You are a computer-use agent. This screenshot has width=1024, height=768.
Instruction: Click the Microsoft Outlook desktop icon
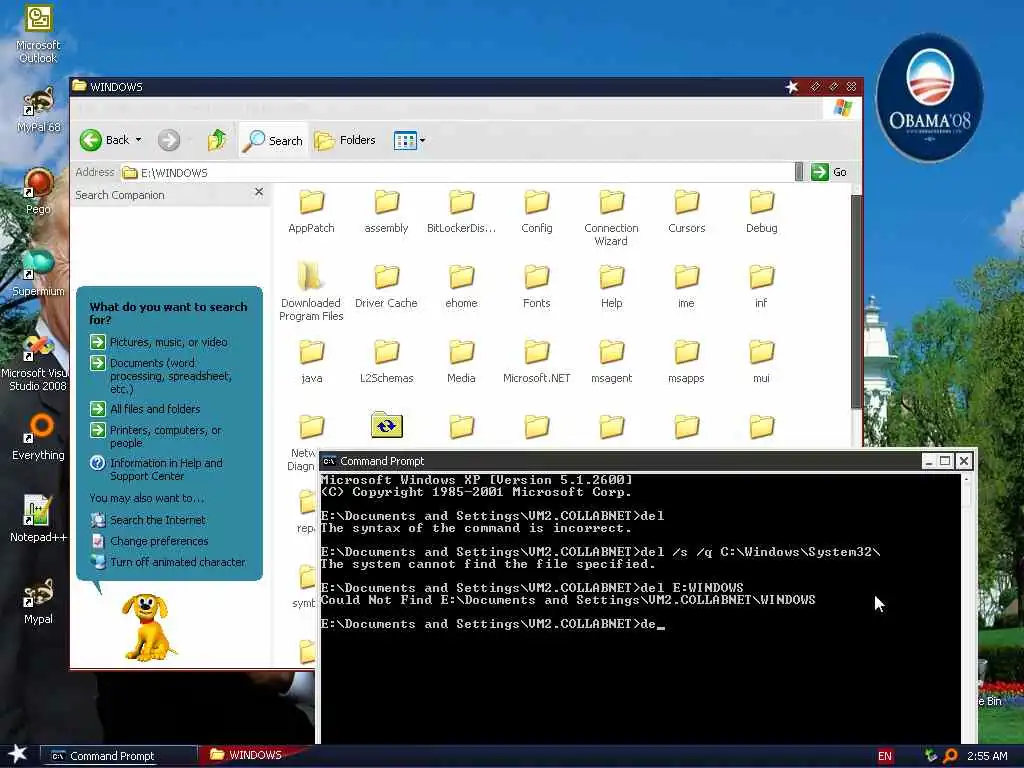[38, 34]
